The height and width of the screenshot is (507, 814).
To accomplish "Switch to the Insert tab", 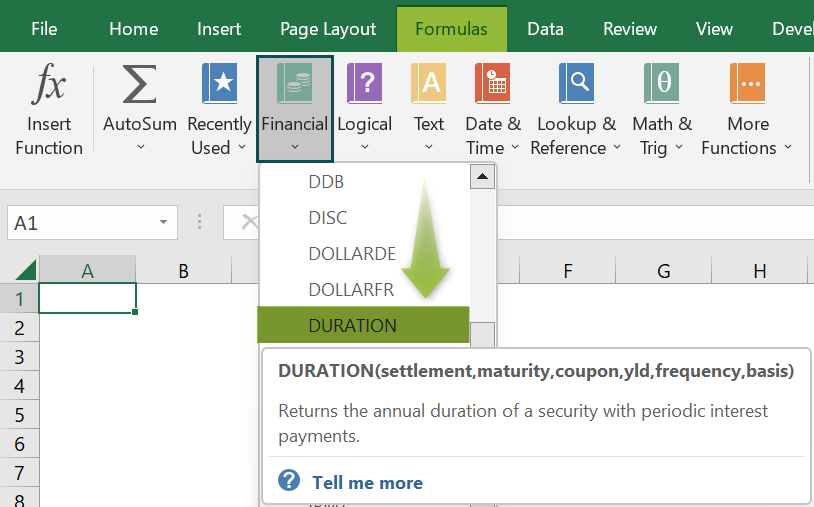I will 219,29.
